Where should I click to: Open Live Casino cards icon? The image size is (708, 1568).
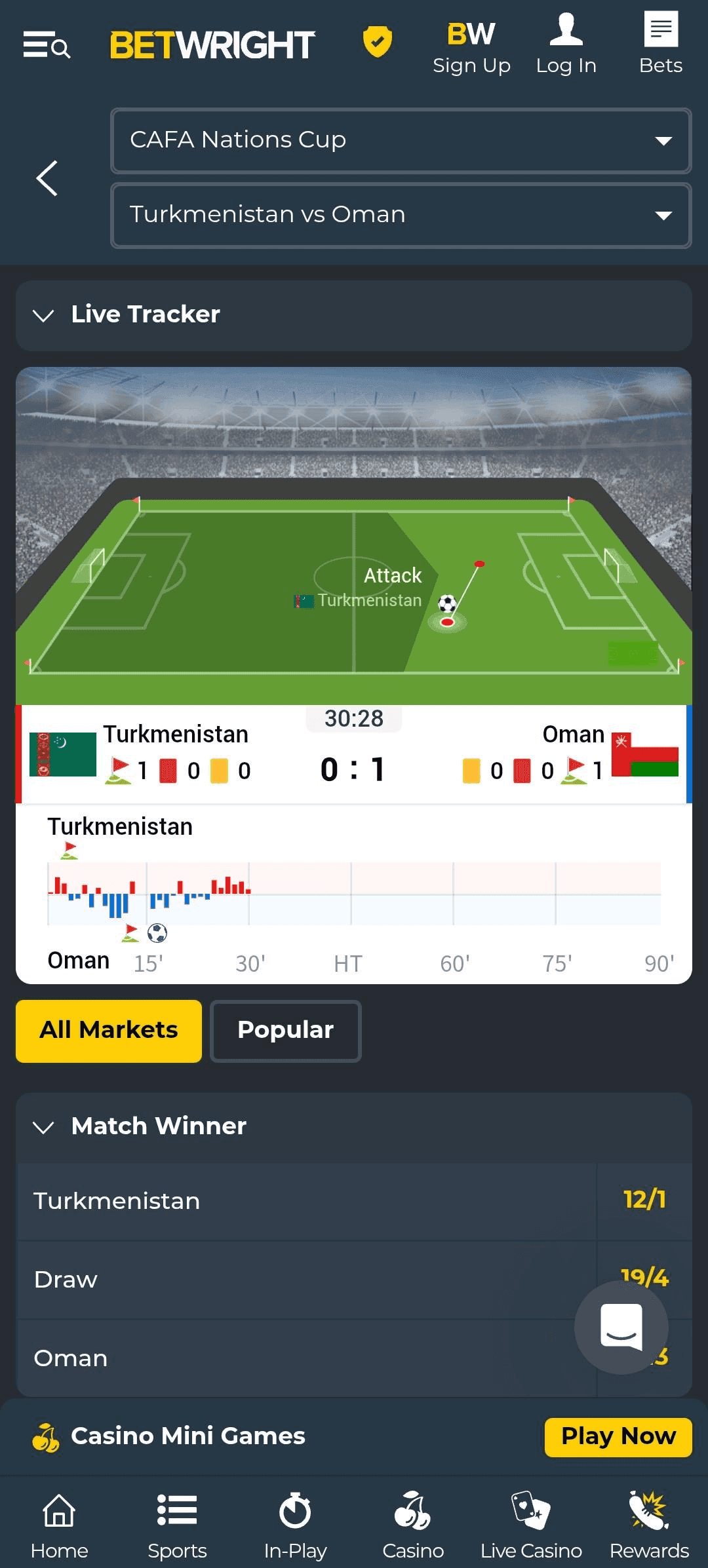530,1514
